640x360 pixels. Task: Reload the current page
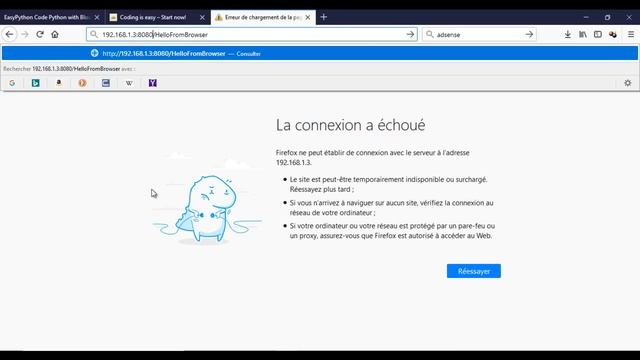40,34
